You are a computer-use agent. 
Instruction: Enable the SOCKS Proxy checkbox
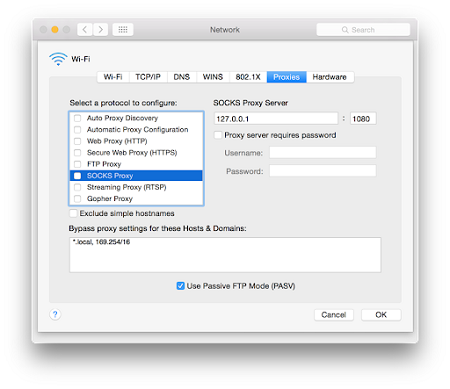77,176
